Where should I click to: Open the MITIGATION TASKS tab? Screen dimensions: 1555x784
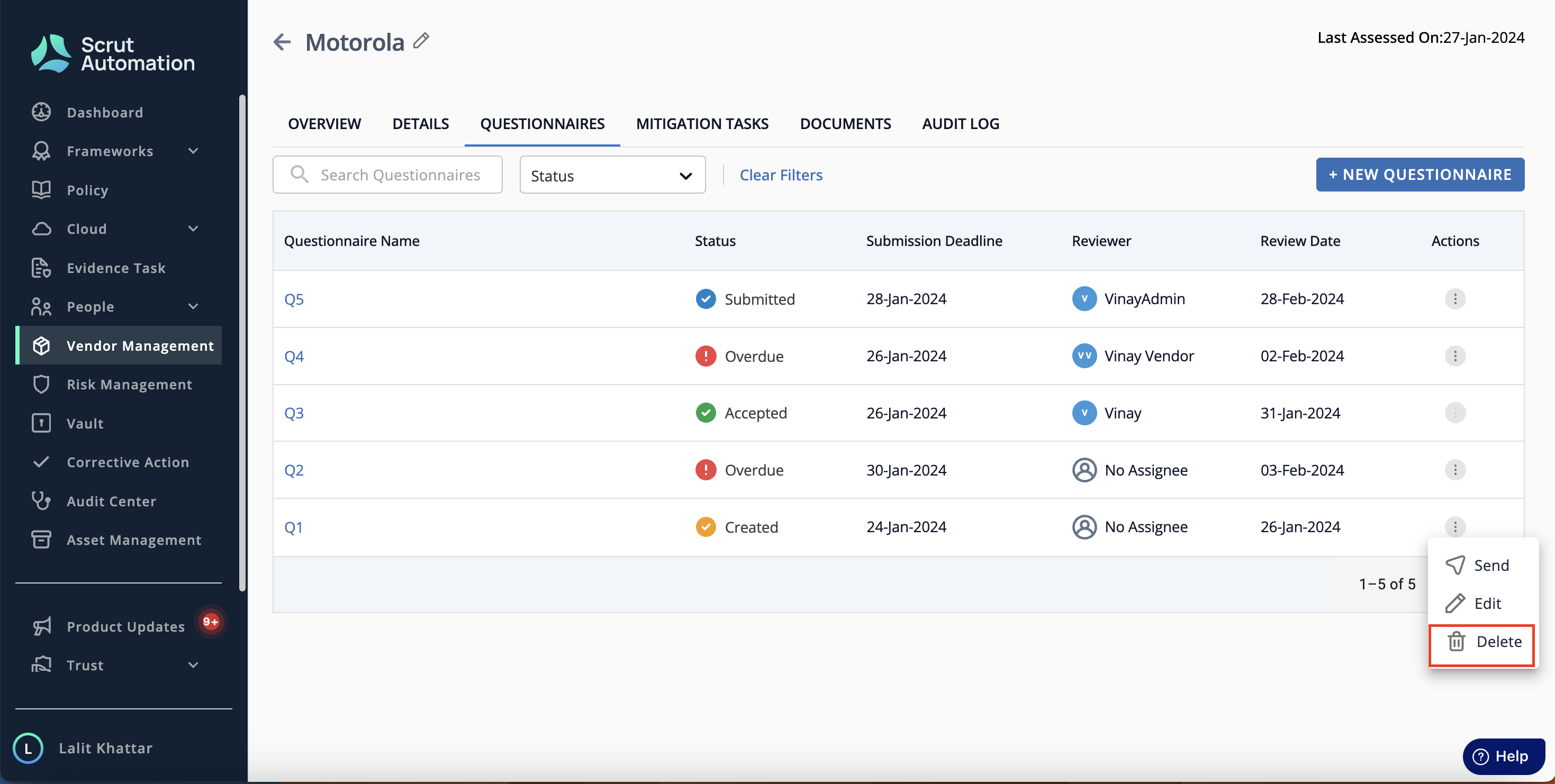[702, 124]
